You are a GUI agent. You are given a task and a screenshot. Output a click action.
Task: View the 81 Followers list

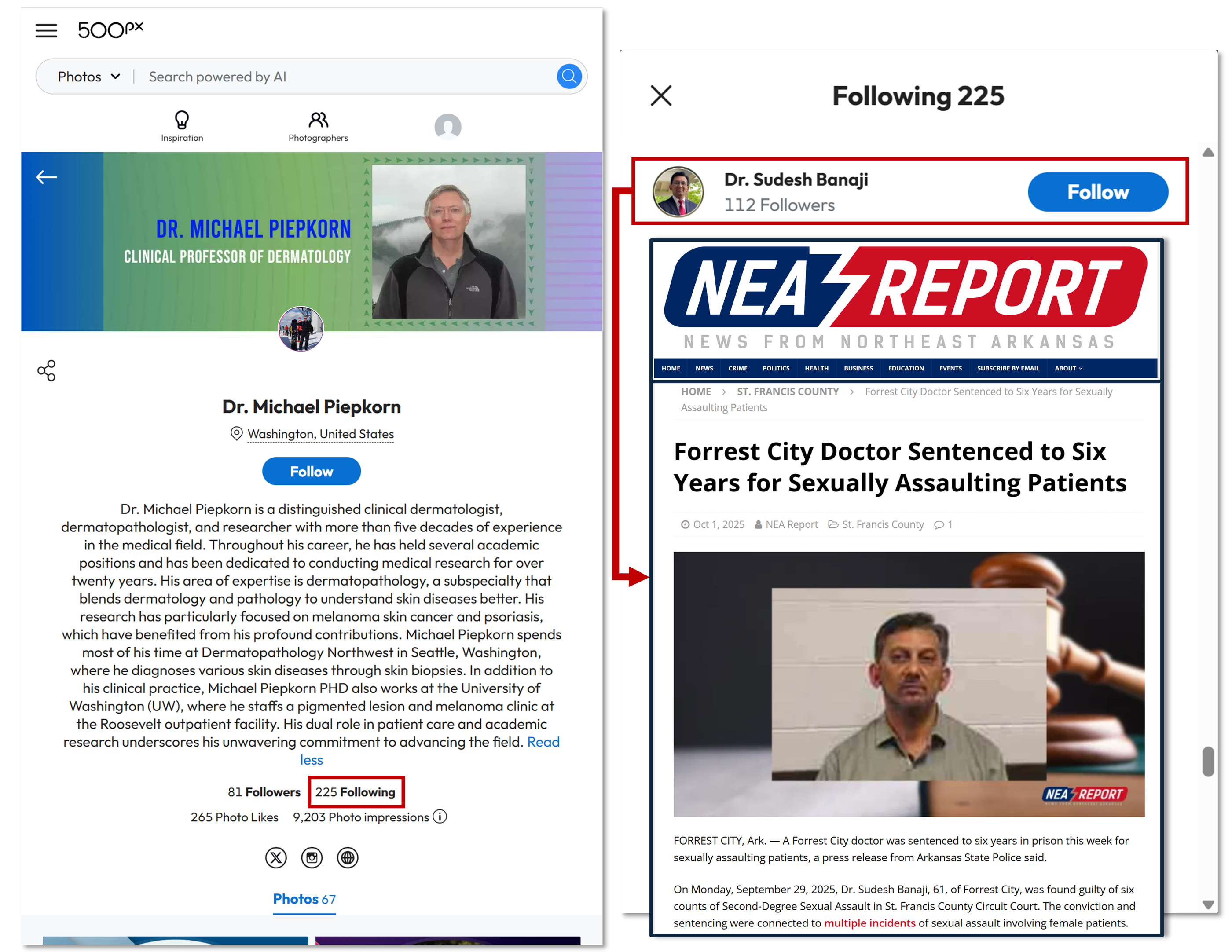[x=264, y=792]
